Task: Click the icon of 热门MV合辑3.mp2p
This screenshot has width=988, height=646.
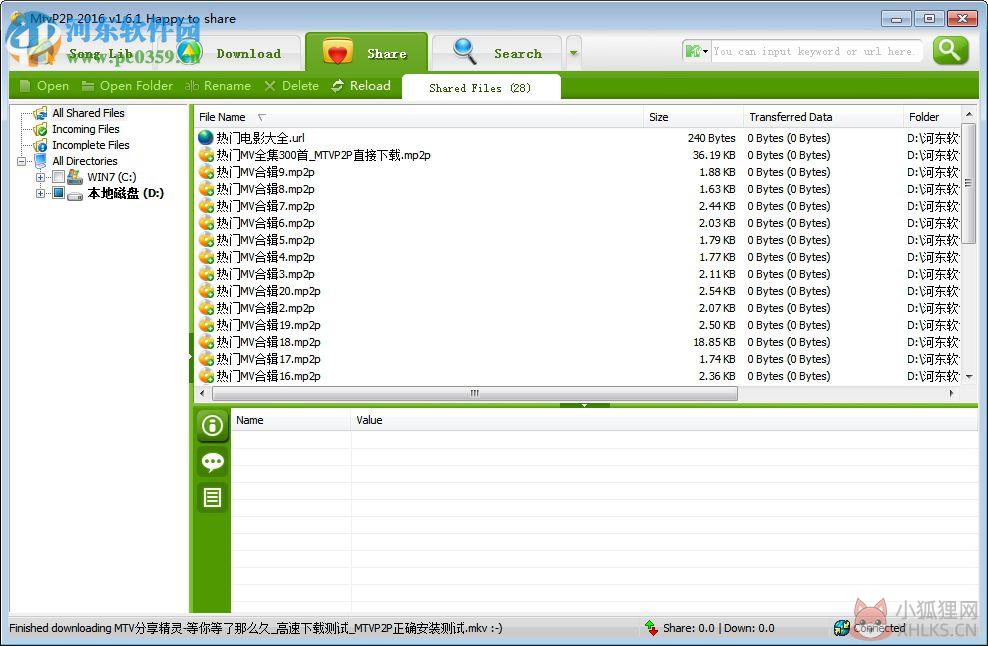Action: point(205,274)
